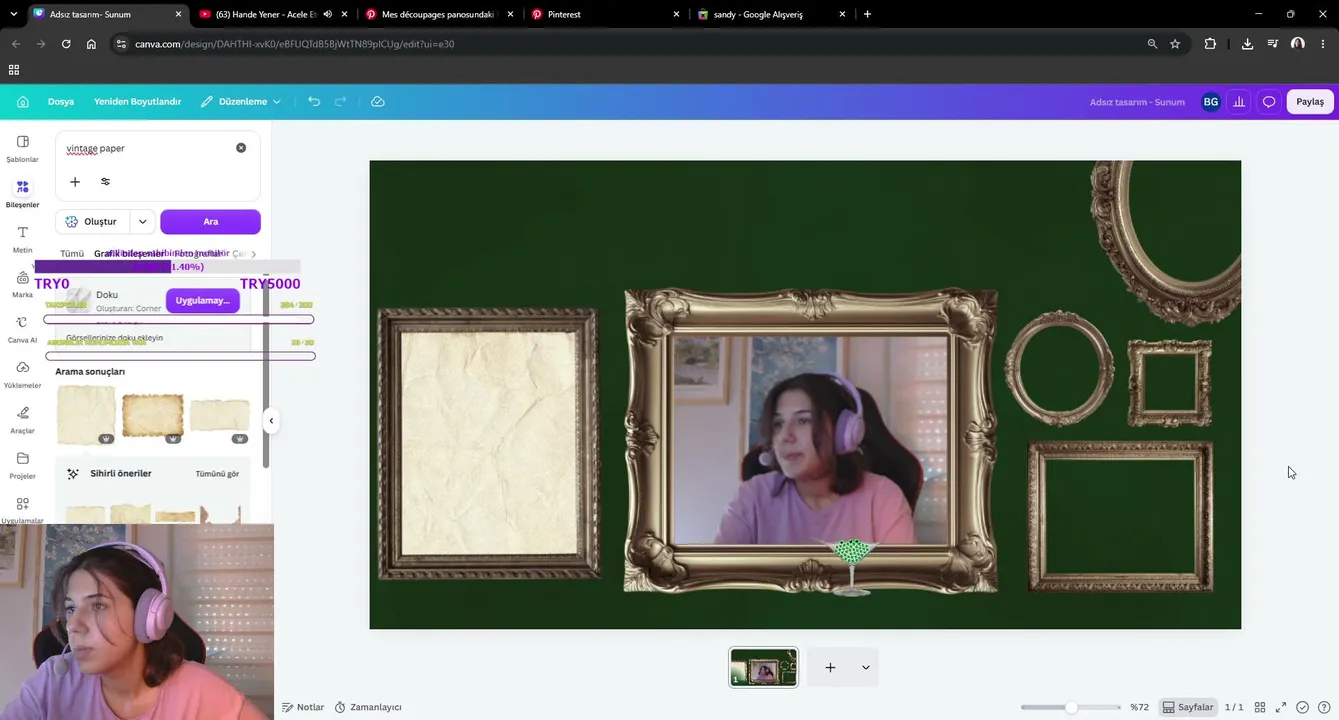The width and height of the screenshot is (1339, 720).
Task: Redo the last undone action
Action: coord(341,102)
